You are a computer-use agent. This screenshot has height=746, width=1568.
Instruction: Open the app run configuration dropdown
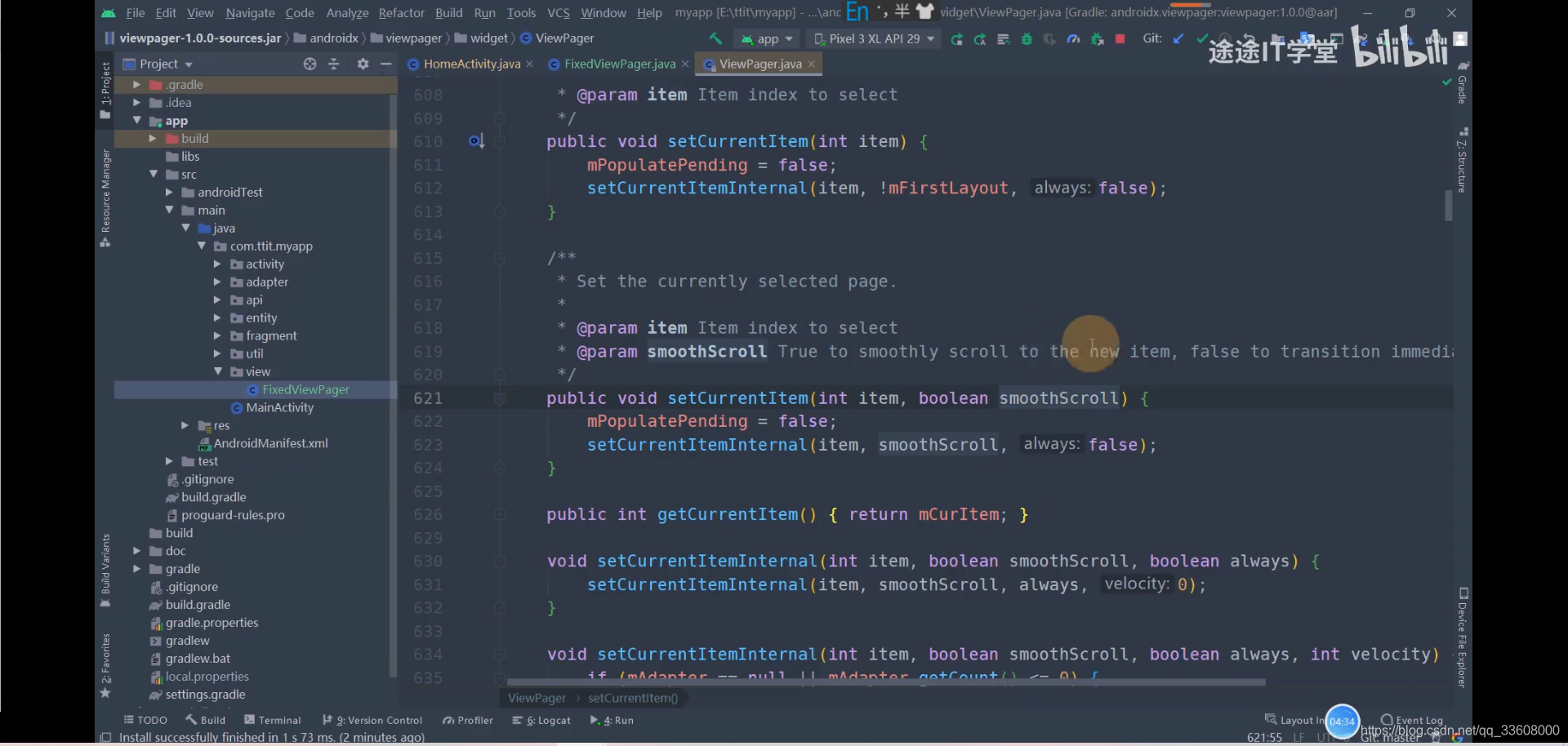pos(766,39)
